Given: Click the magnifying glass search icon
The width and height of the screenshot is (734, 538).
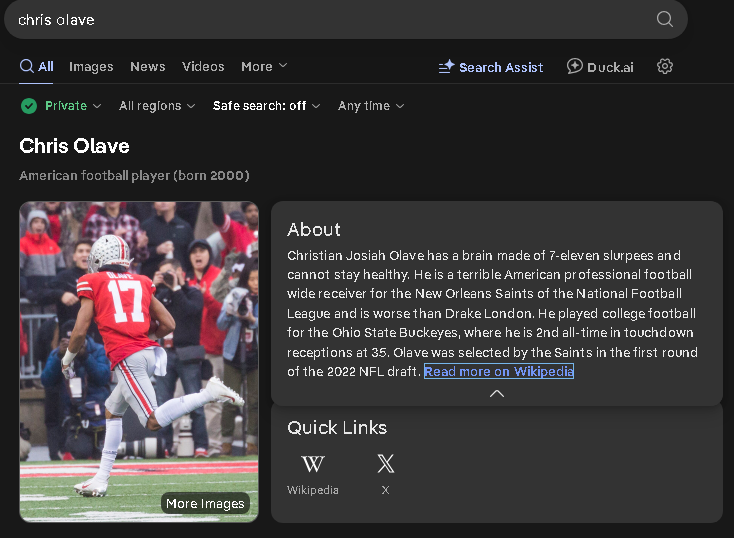Looking at the screenshot, I should pyautogui.click(x=664, y=19).
